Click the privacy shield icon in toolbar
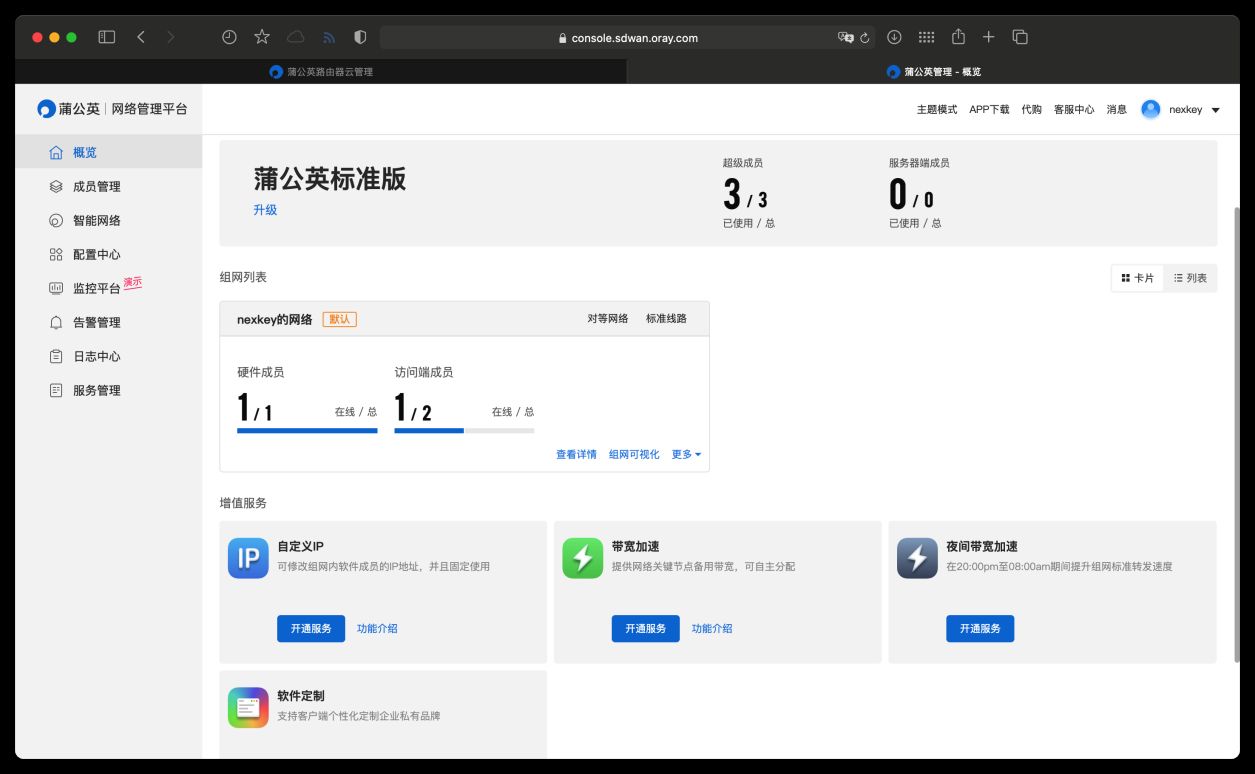This screenshot has width=1255, height=774. point(360,37)
